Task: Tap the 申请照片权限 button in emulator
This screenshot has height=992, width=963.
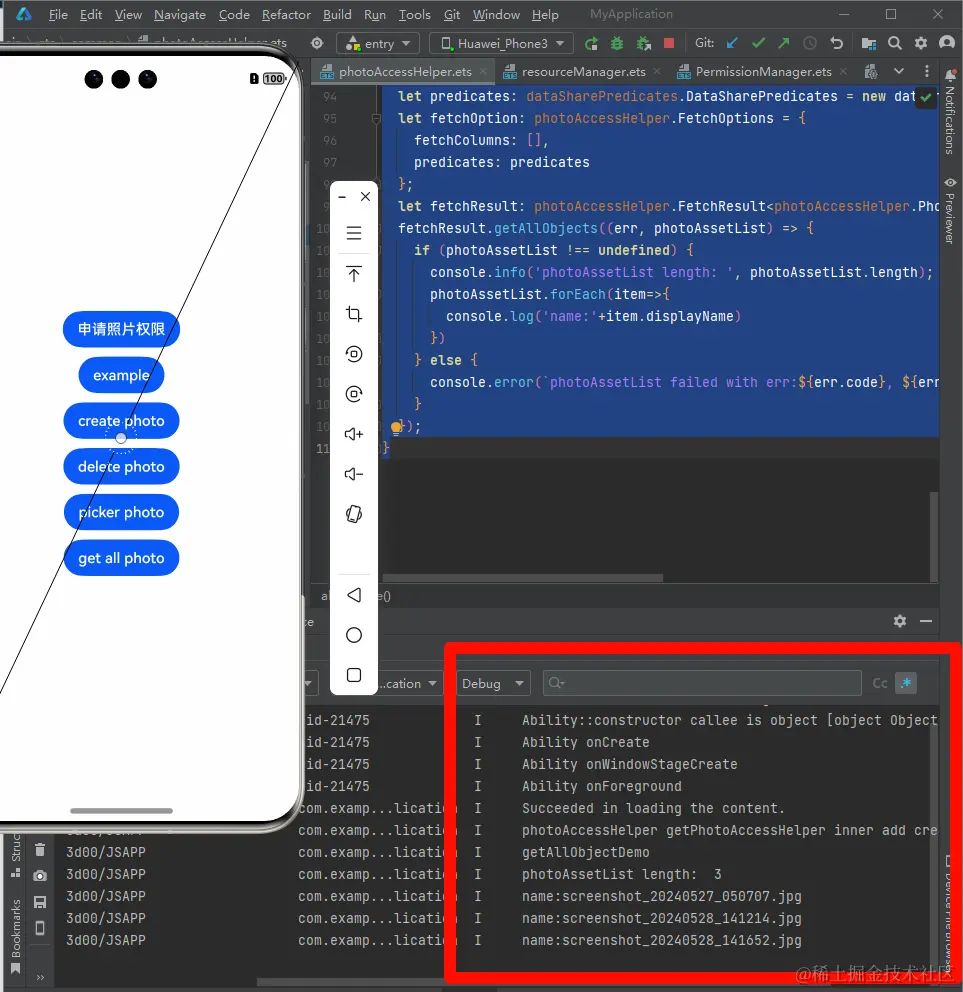Action: 121,329
